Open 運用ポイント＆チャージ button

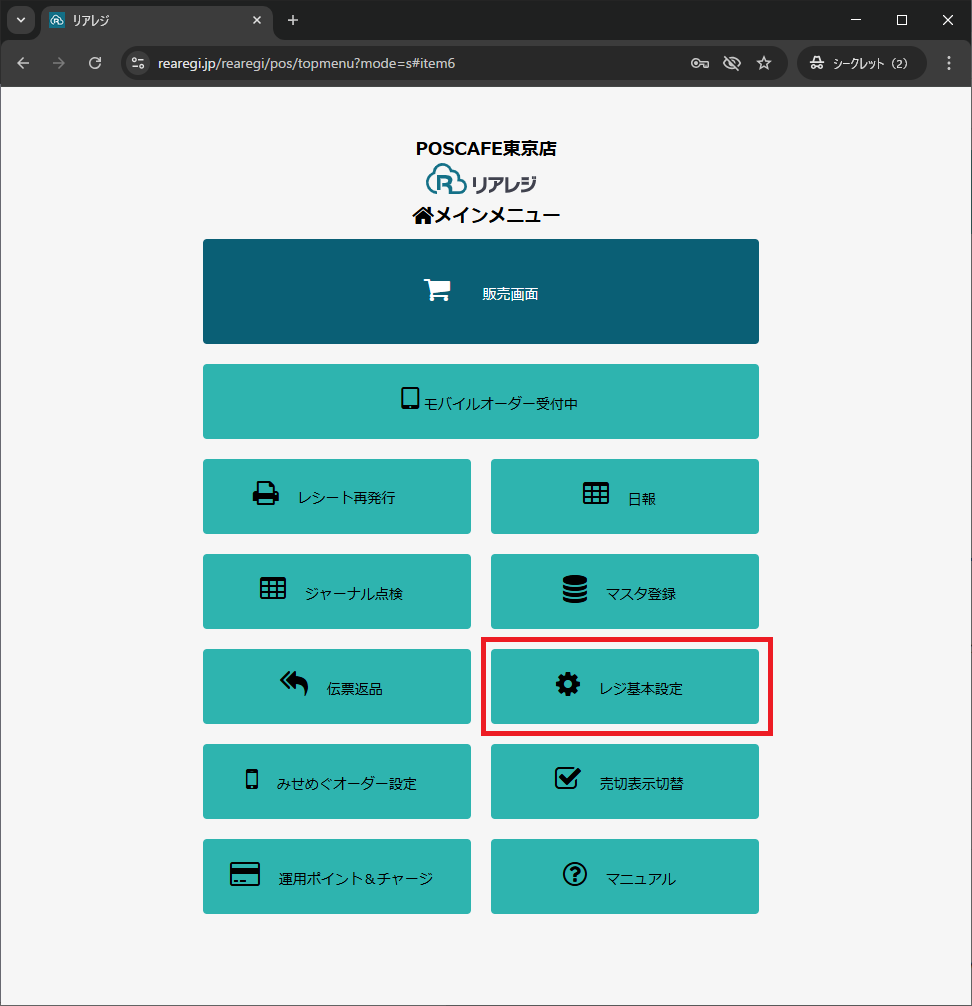coord(337,876)
